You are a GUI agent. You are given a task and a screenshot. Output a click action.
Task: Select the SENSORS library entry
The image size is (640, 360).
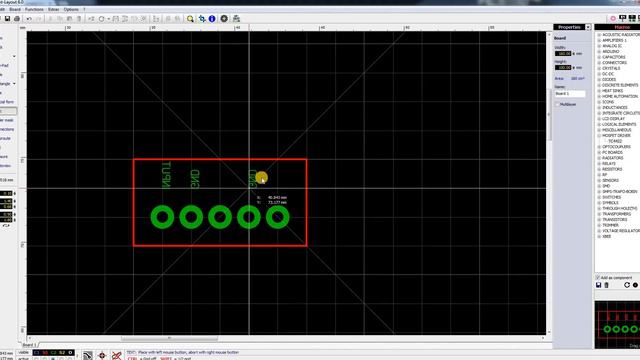point(611,180)
